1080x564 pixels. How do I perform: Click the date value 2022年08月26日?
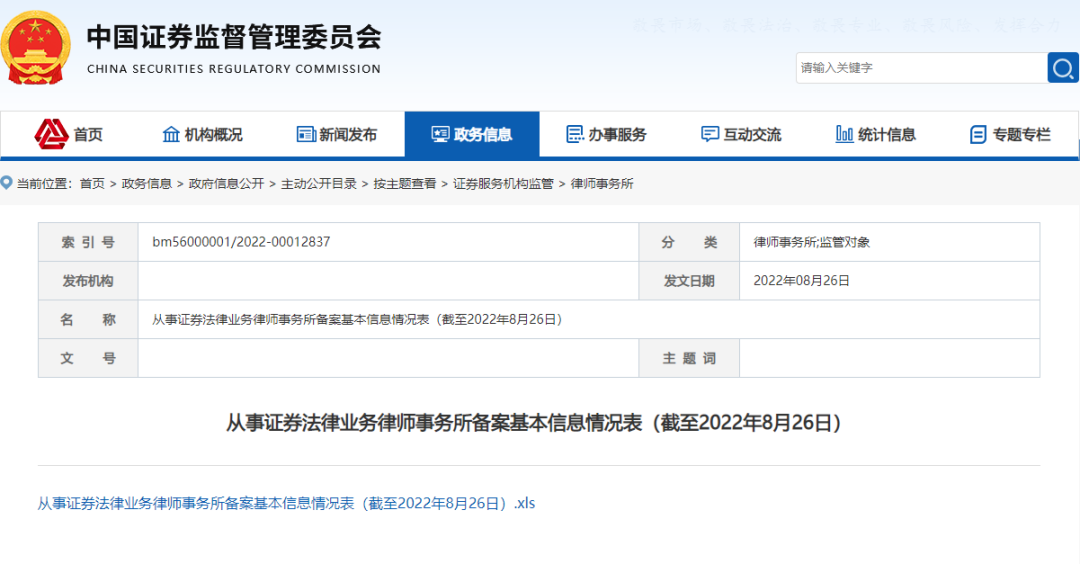[801, 280]
